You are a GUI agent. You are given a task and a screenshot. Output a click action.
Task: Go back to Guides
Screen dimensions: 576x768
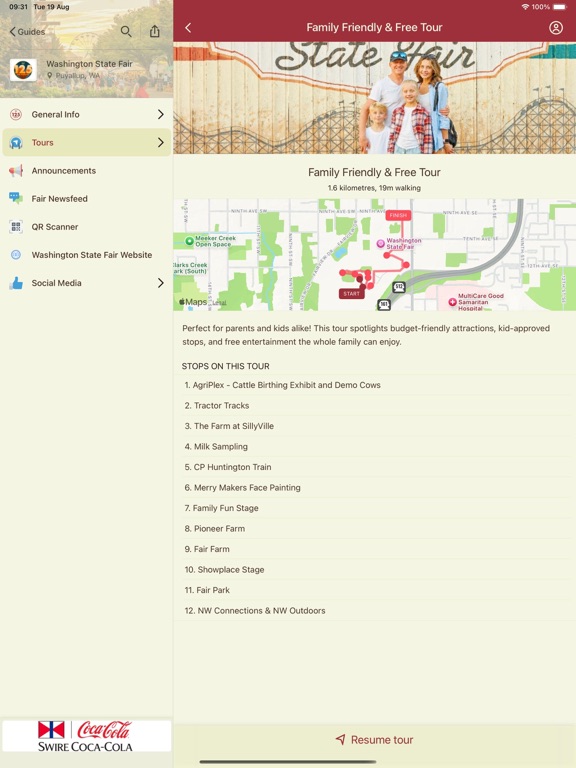click(x=27, y=32)
